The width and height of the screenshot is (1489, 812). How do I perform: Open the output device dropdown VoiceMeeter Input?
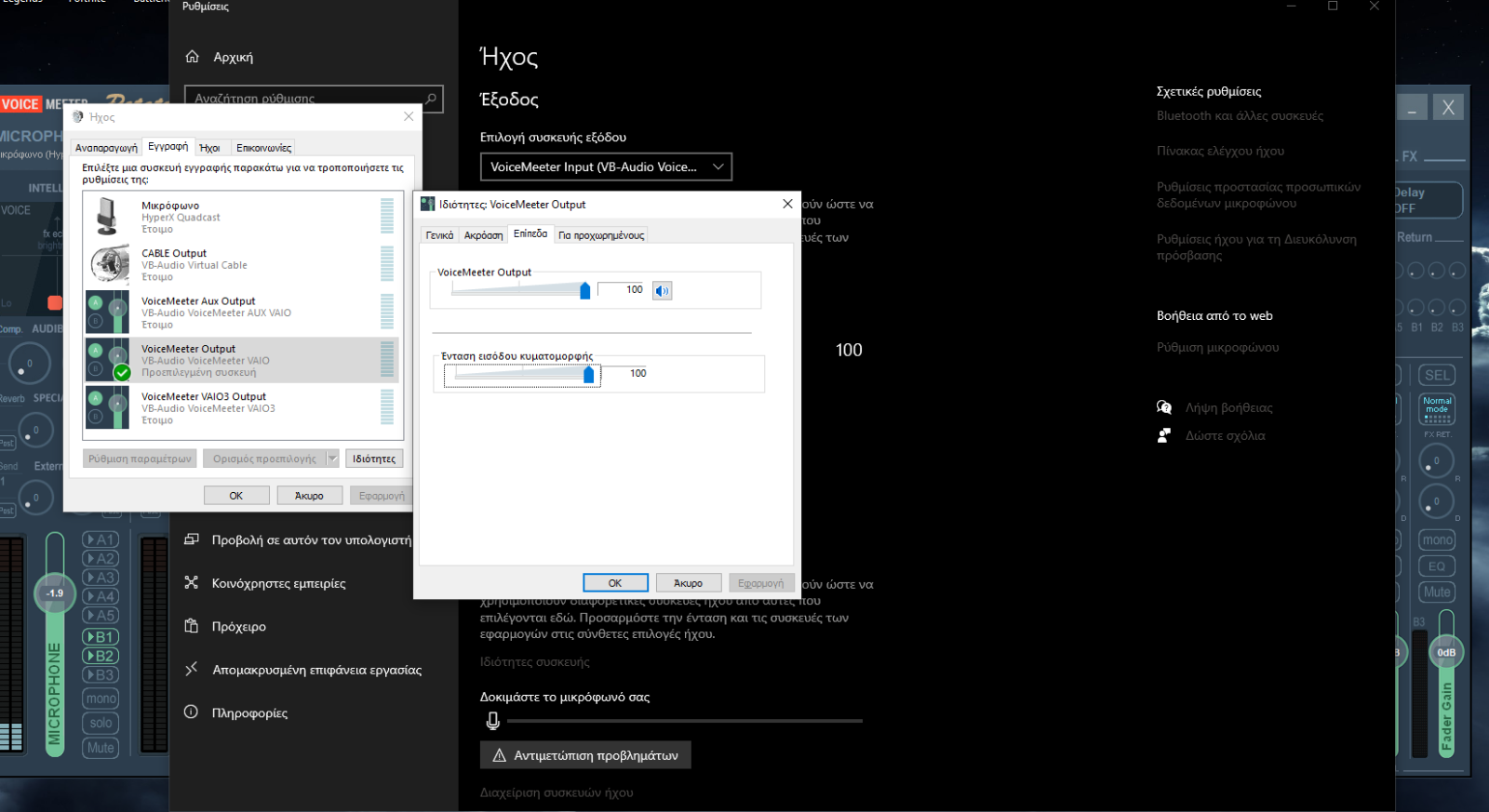tap(606, 167)
